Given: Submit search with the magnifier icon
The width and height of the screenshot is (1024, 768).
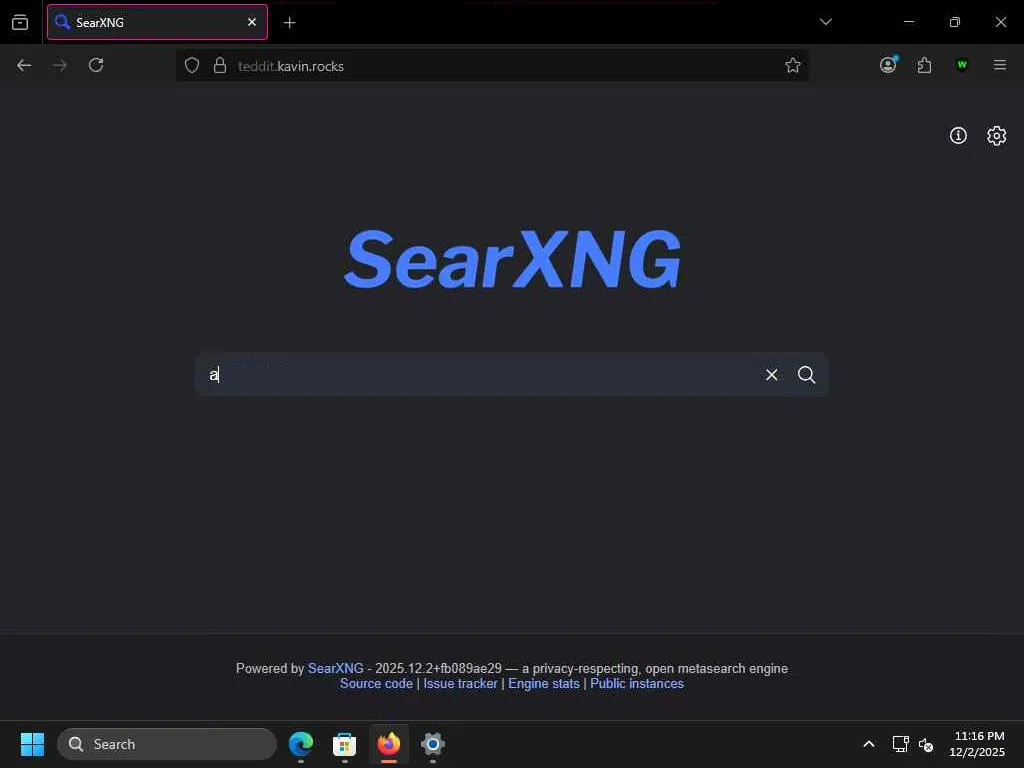Looking at the screenshot, I should click(x=806, y=374).
